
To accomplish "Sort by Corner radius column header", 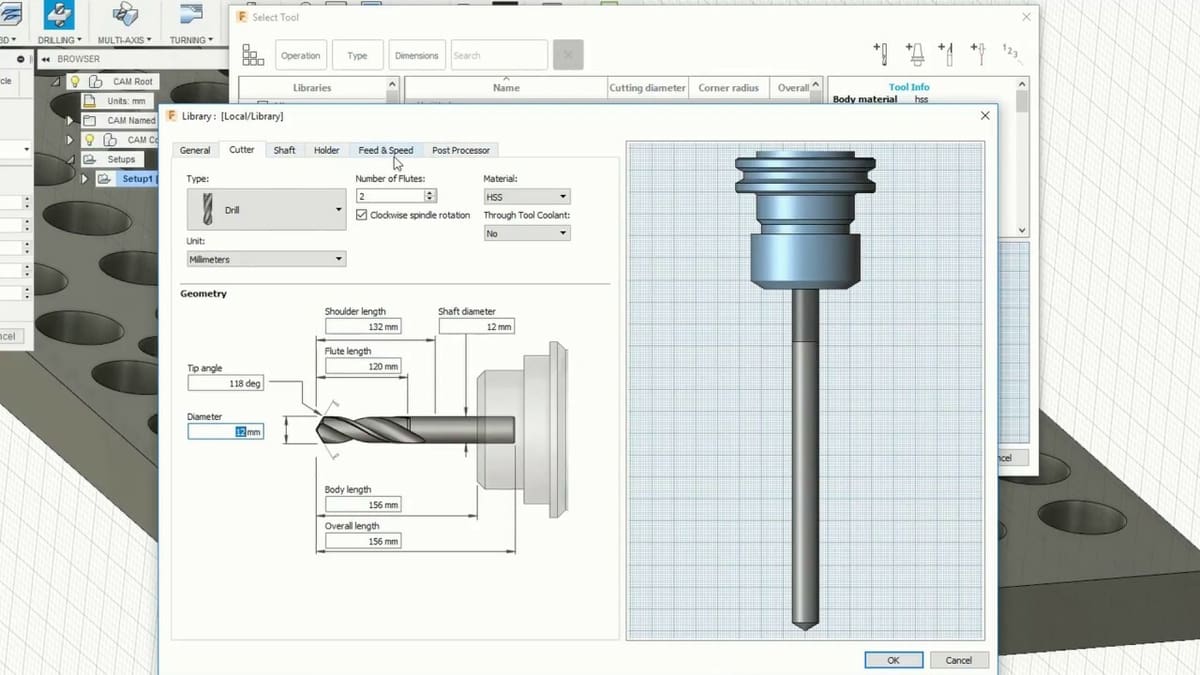I will coord(728,88).
